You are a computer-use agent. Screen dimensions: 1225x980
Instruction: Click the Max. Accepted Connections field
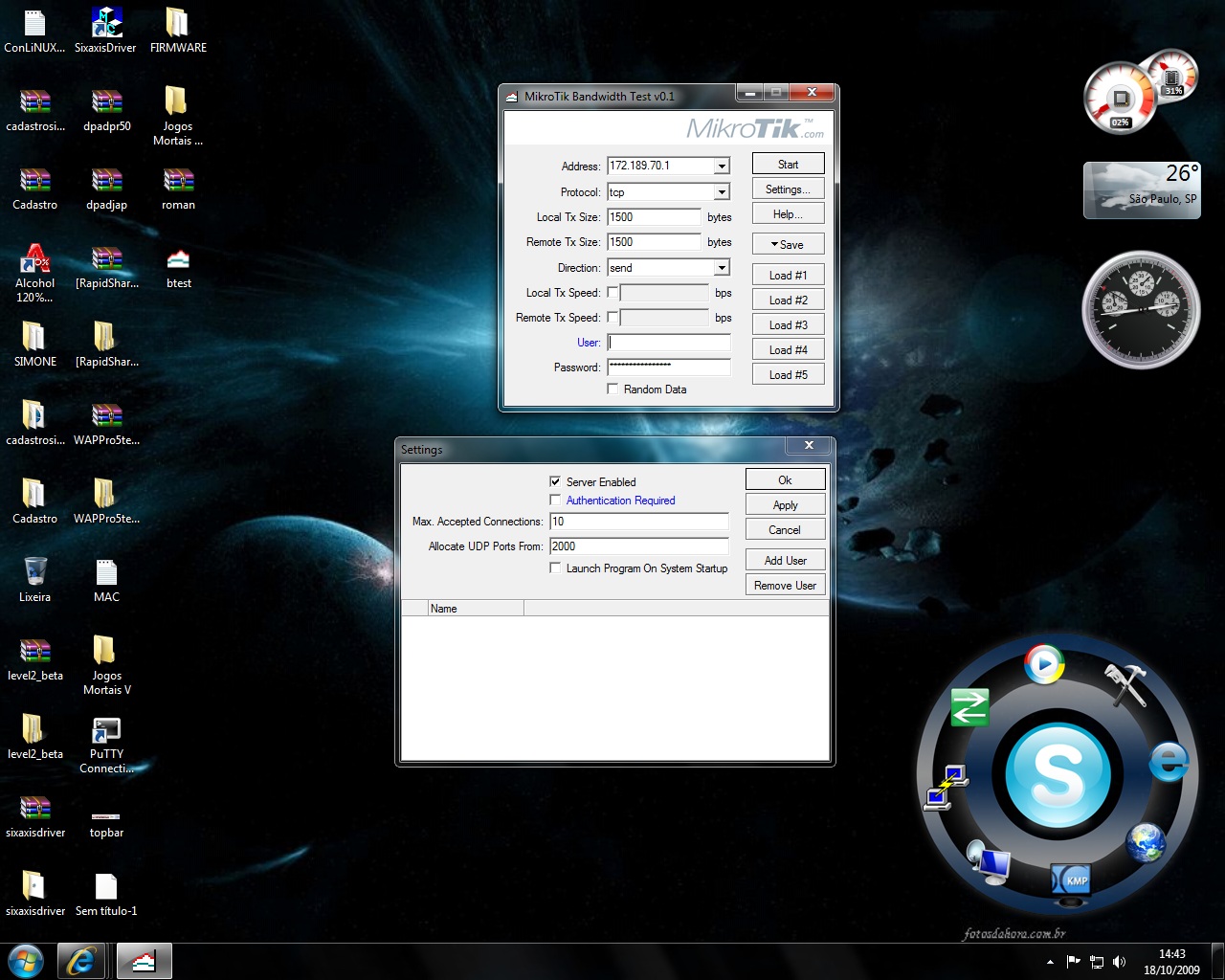tap(638, 522)
